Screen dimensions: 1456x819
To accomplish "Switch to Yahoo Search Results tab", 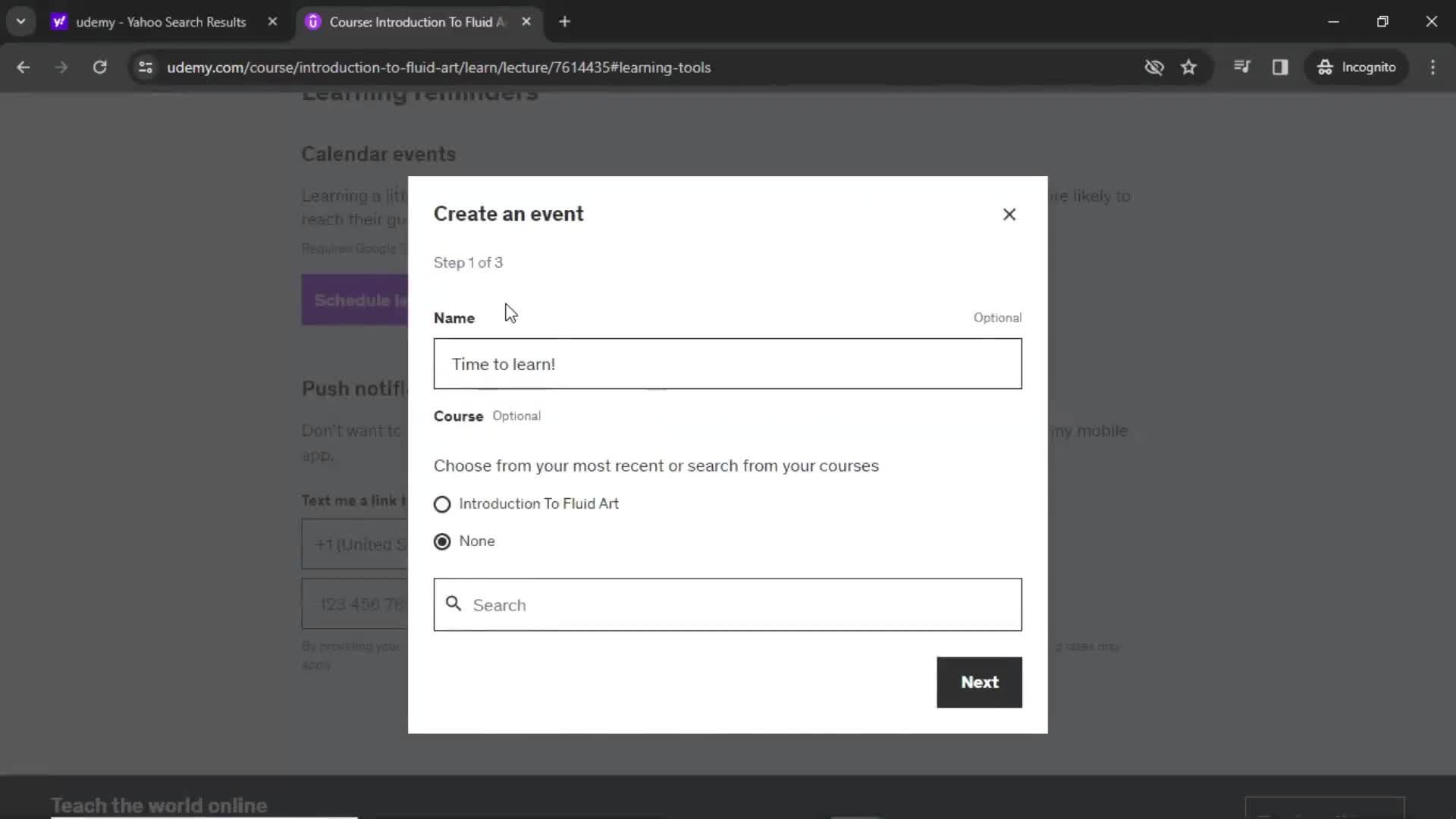I will (x=162, y=22).
